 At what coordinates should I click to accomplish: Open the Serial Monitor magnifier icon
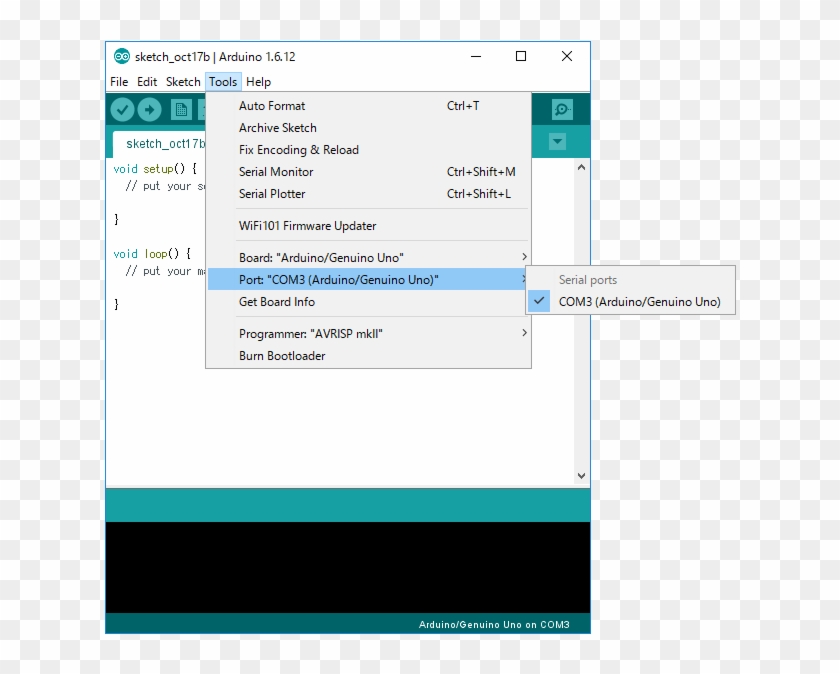561,110
